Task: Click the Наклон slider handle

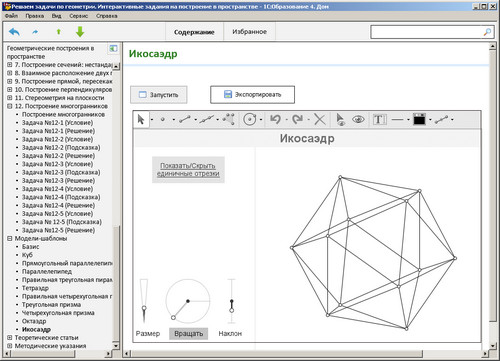Action: (x=232, y=311)
